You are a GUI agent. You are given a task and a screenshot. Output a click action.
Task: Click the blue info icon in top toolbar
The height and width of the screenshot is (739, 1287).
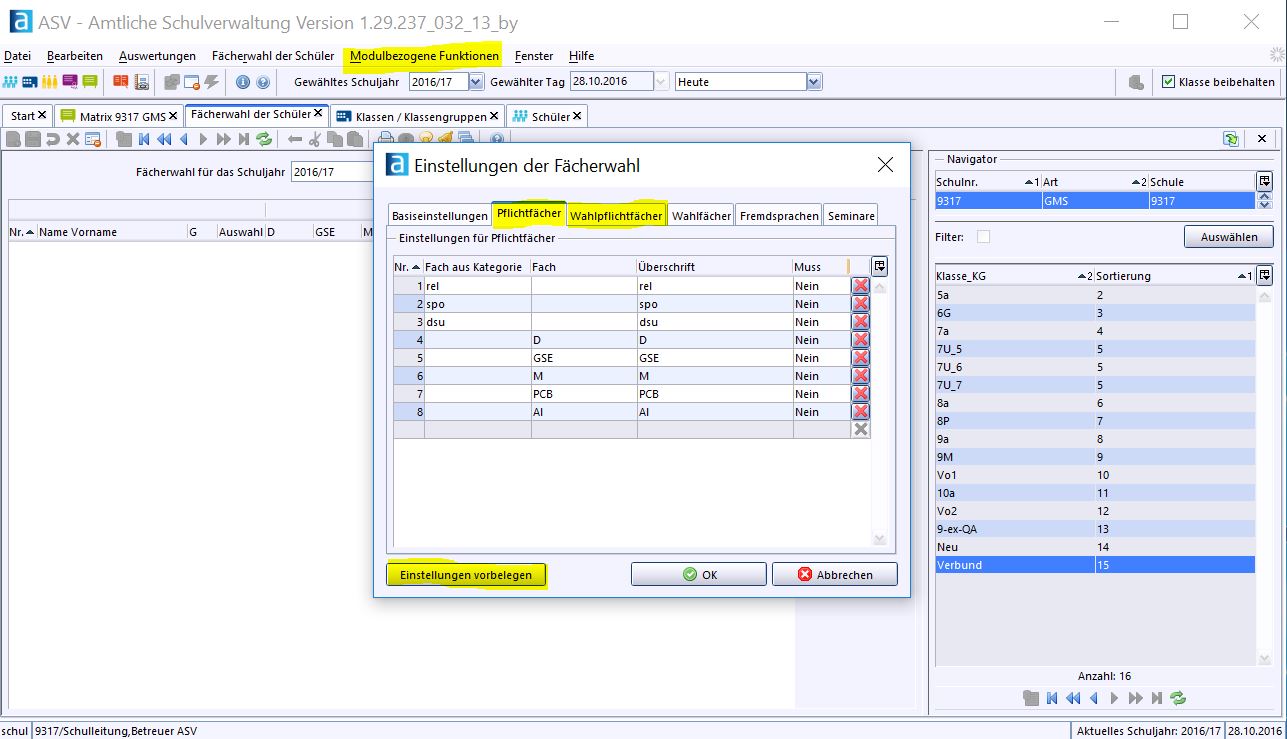tap(243, 82)
